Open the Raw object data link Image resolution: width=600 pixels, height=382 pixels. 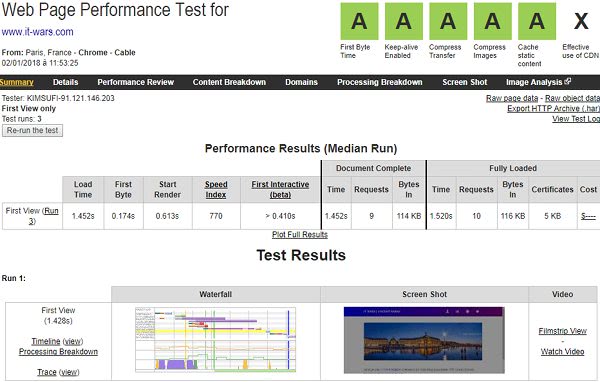pos(572,98)
